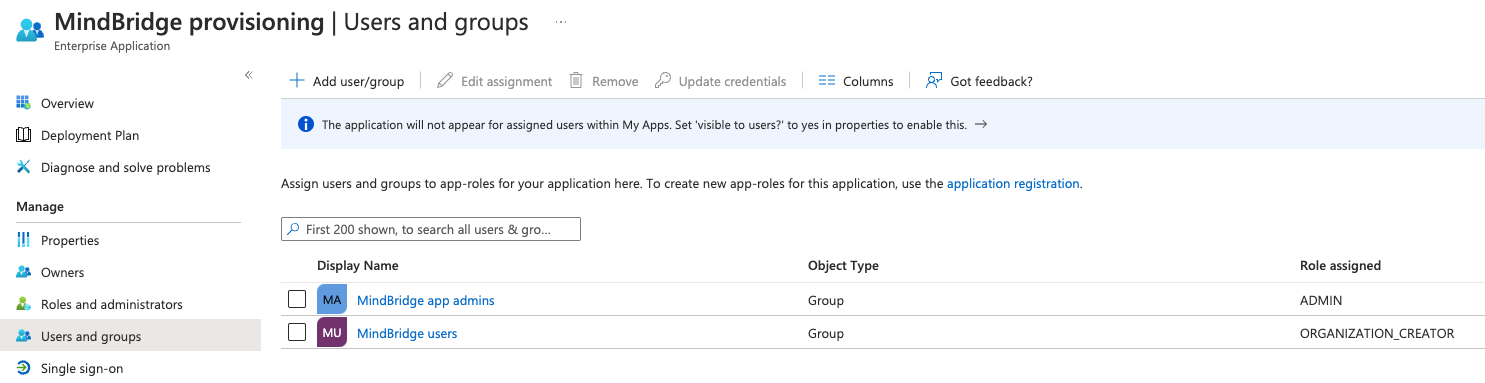The width and height of the screenshot is (1485, 383).
Task: Click the Overview grid icon
Action: click(x=23, y=103)
